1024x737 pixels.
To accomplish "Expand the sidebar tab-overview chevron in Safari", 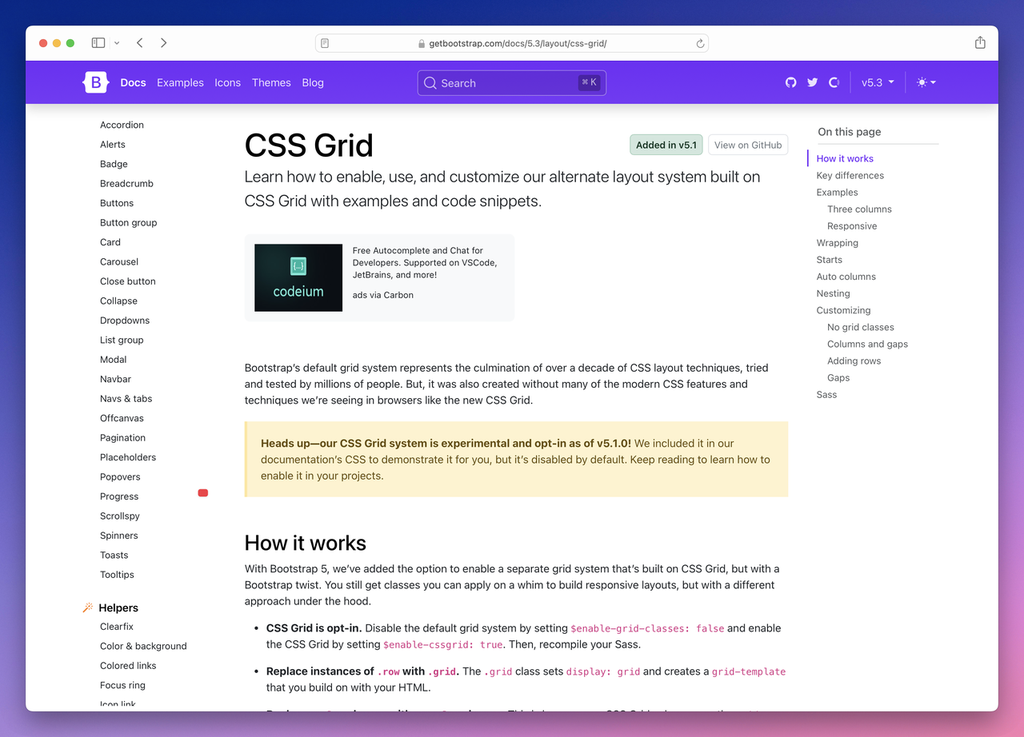I will click(117, 43).
